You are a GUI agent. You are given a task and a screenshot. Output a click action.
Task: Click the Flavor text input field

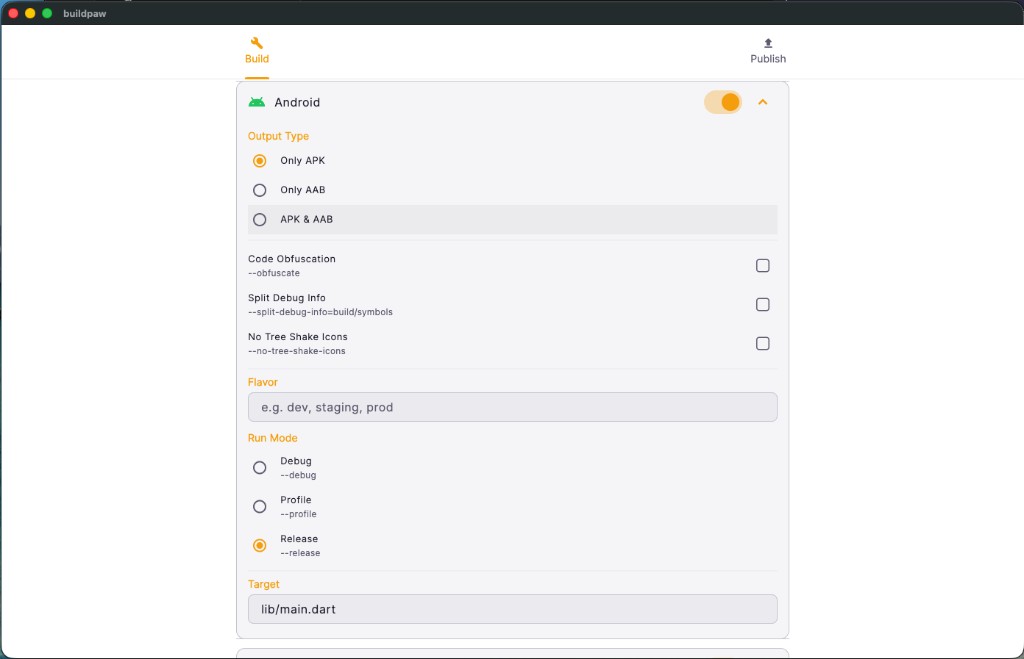(x=512, y=407)
